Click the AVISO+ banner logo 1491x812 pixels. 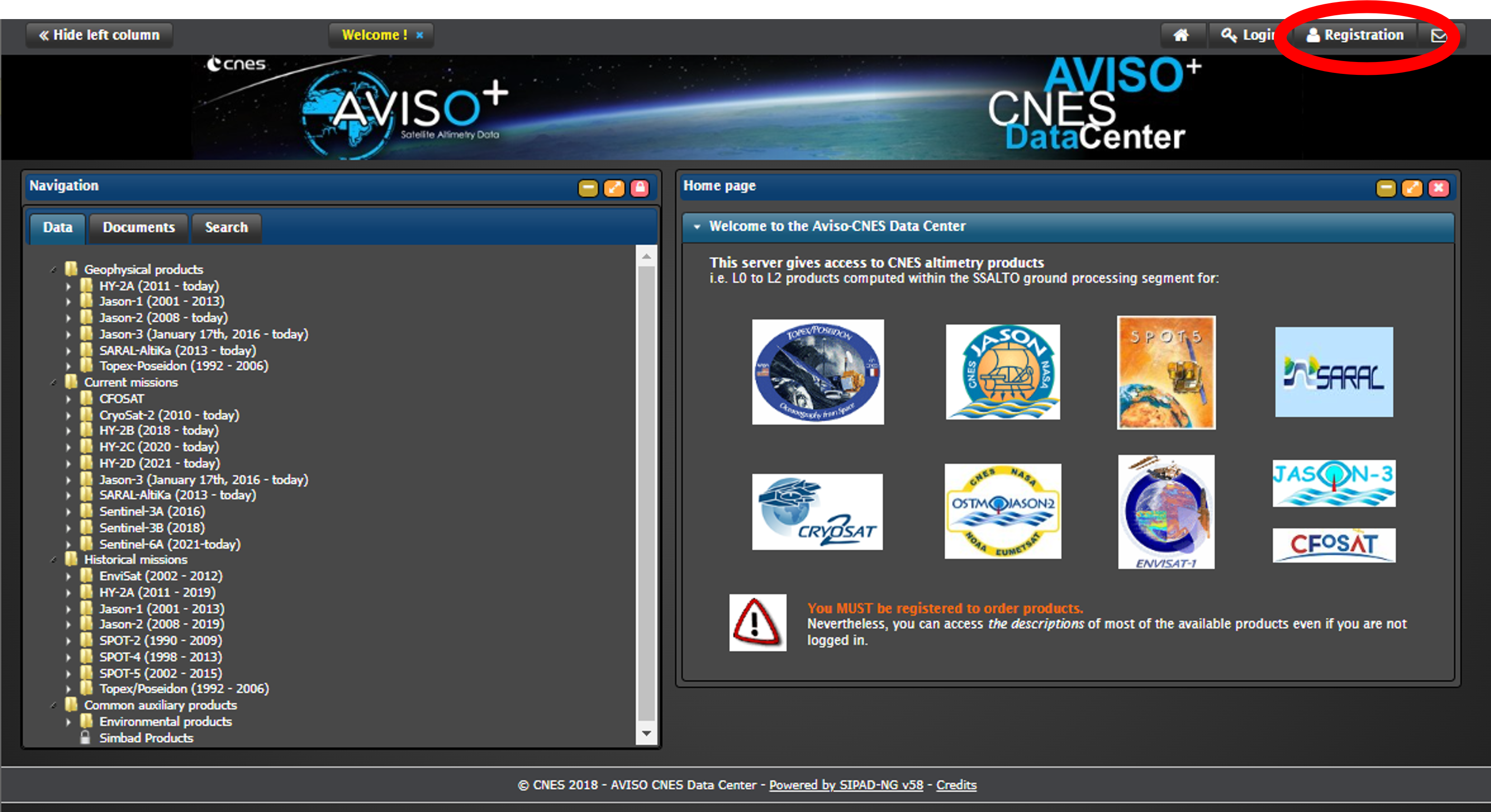[405, 116]
